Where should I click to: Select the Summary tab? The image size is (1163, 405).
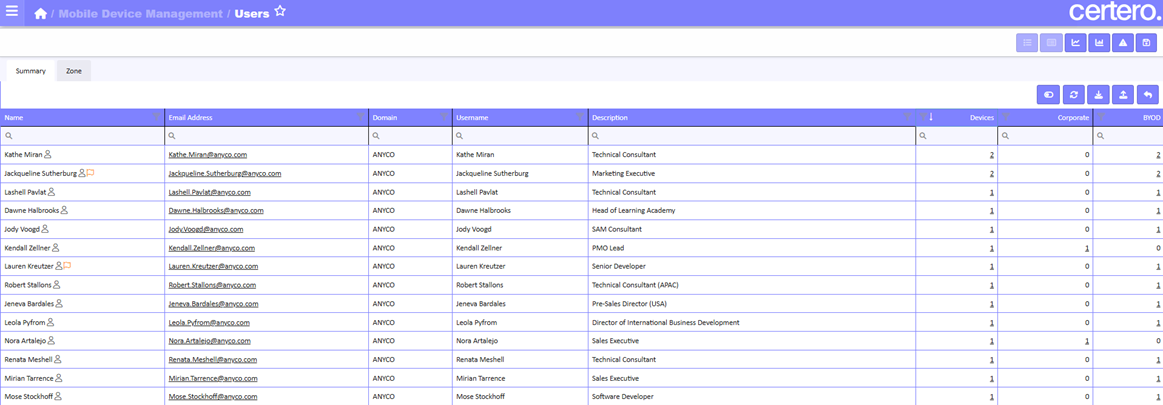pos(30,71)
